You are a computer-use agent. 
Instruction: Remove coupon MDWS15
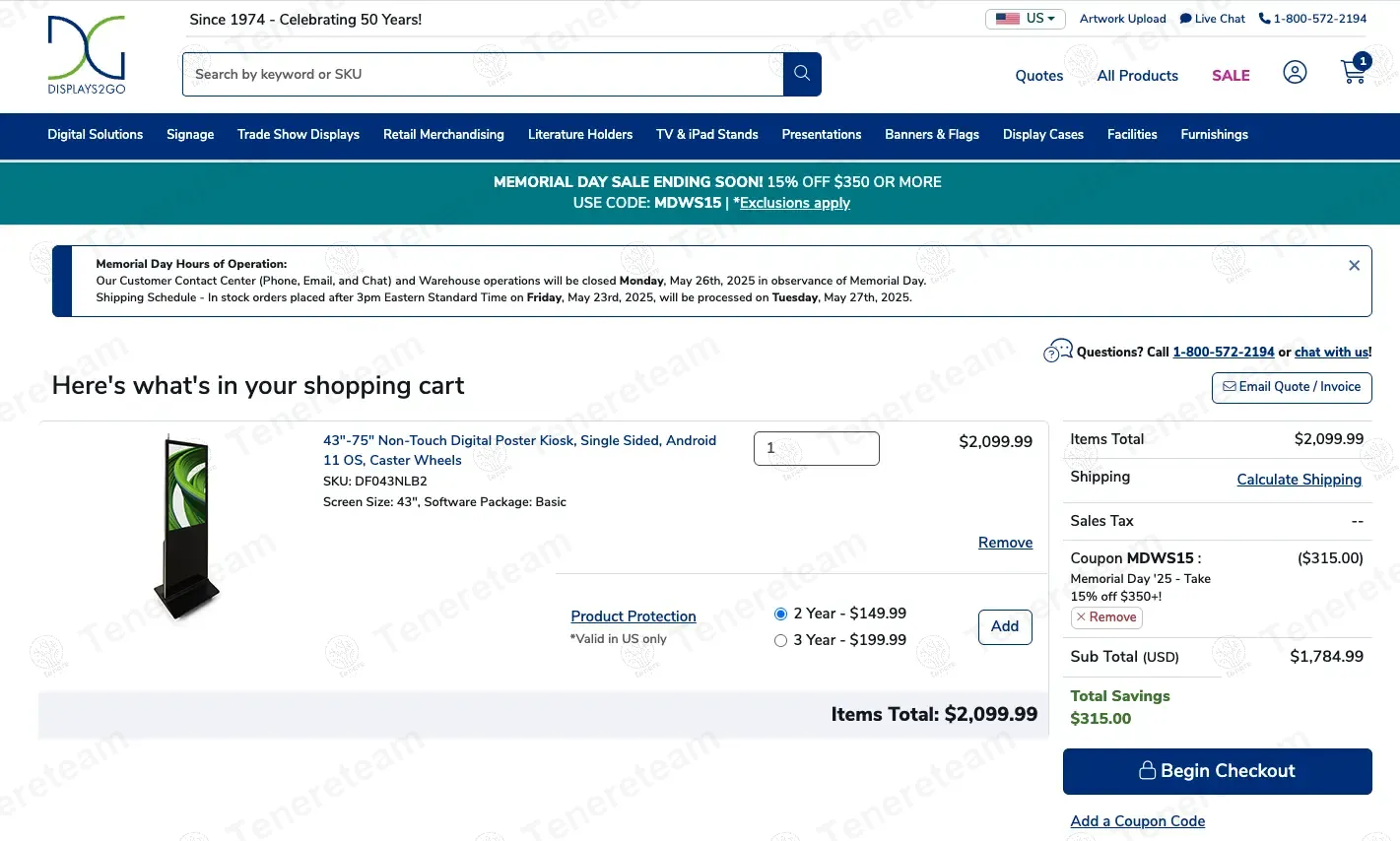point(1106,617)
